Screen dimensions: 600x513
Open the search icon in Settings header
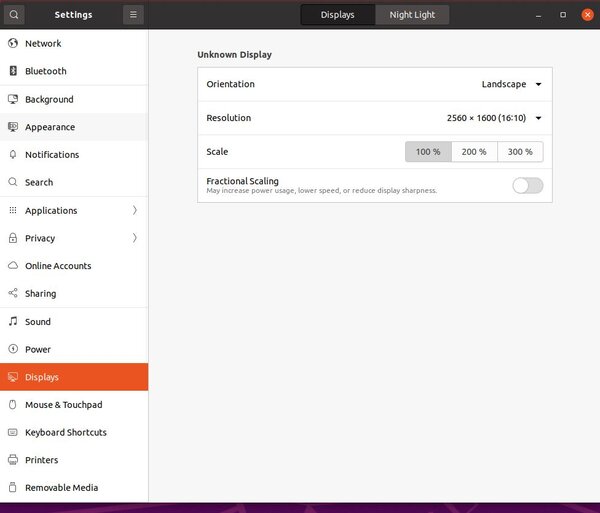pyautogui.click(x=14, y=15)
